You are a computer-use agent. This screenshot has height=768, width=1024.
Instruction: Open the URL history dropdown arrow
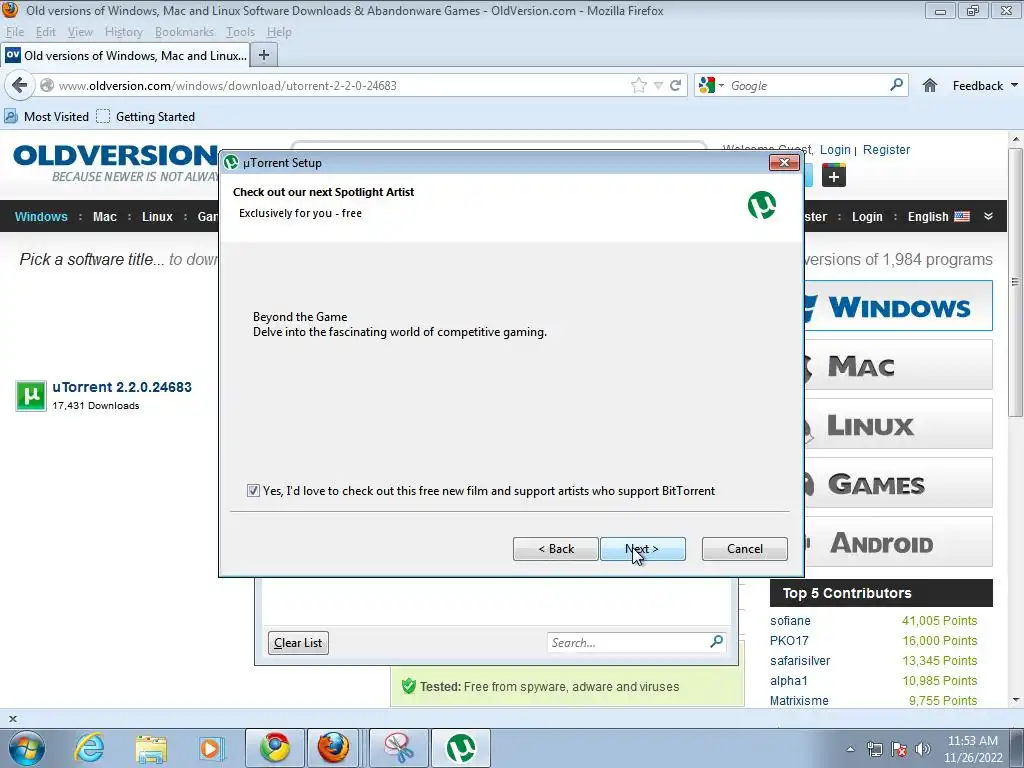coord(658,86)
